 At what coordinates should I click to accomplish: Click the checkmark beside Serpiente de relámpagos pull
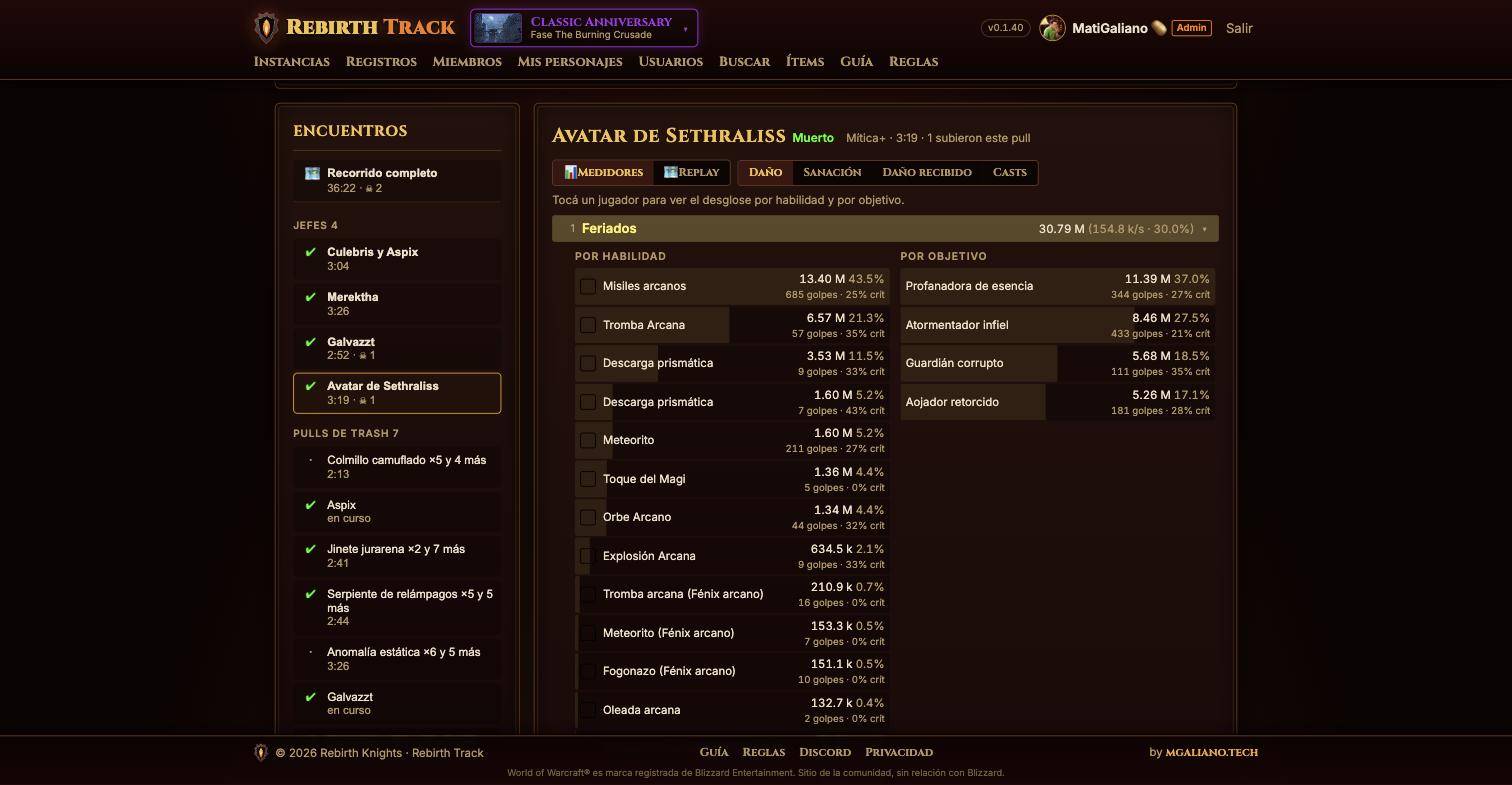tap(311, 595)
